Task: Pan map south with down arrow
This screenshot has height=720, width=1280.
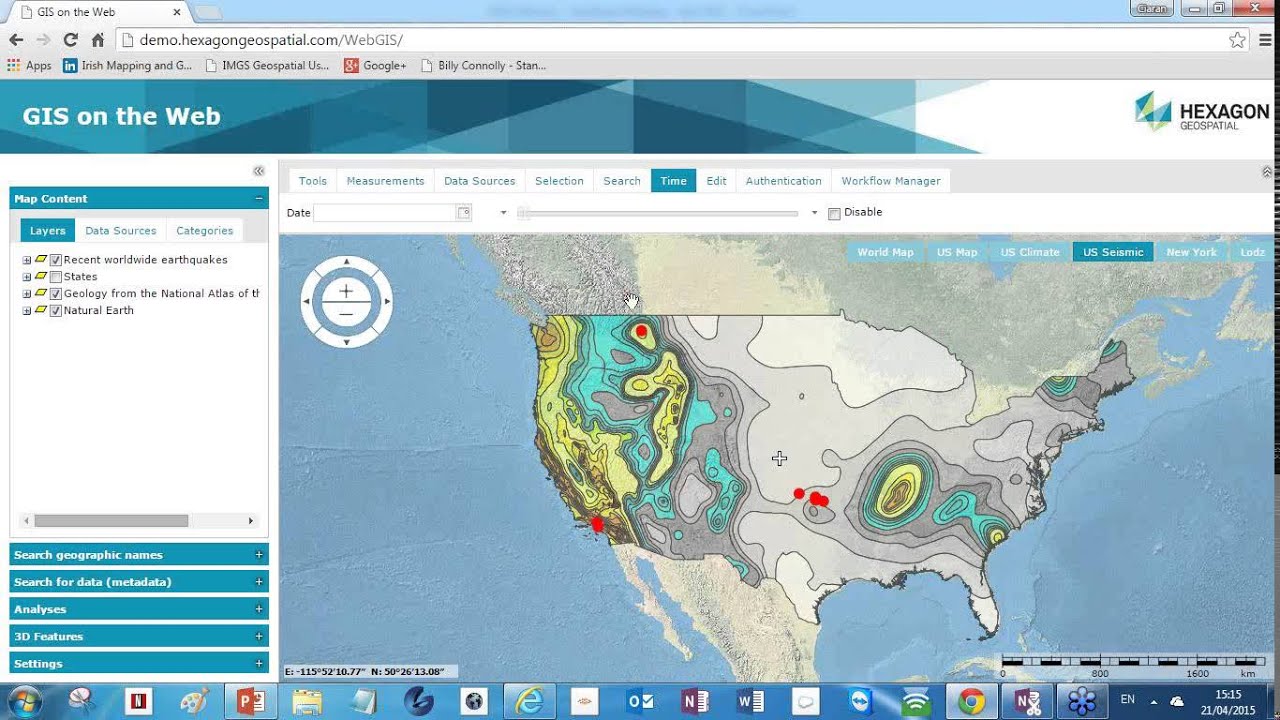Action: click(346, 342)
